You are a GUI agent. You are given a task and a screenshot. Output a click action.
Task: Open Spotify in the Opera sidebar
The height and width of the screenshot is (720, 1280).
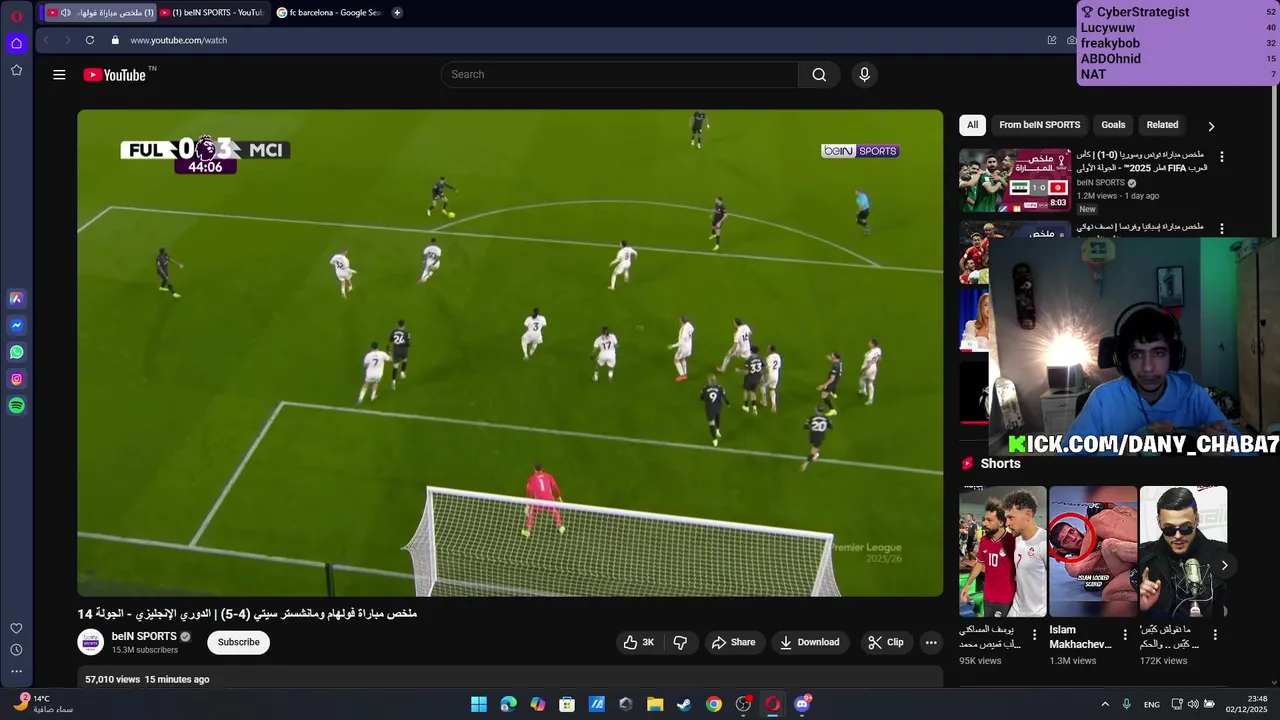click(x=16, y=406)
